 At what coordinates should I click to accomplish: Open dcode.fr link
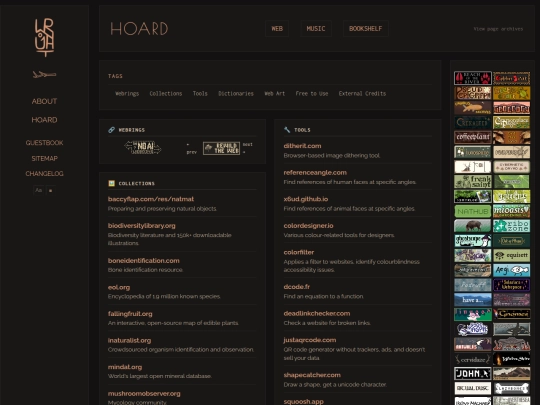click(x=297, y=287)
